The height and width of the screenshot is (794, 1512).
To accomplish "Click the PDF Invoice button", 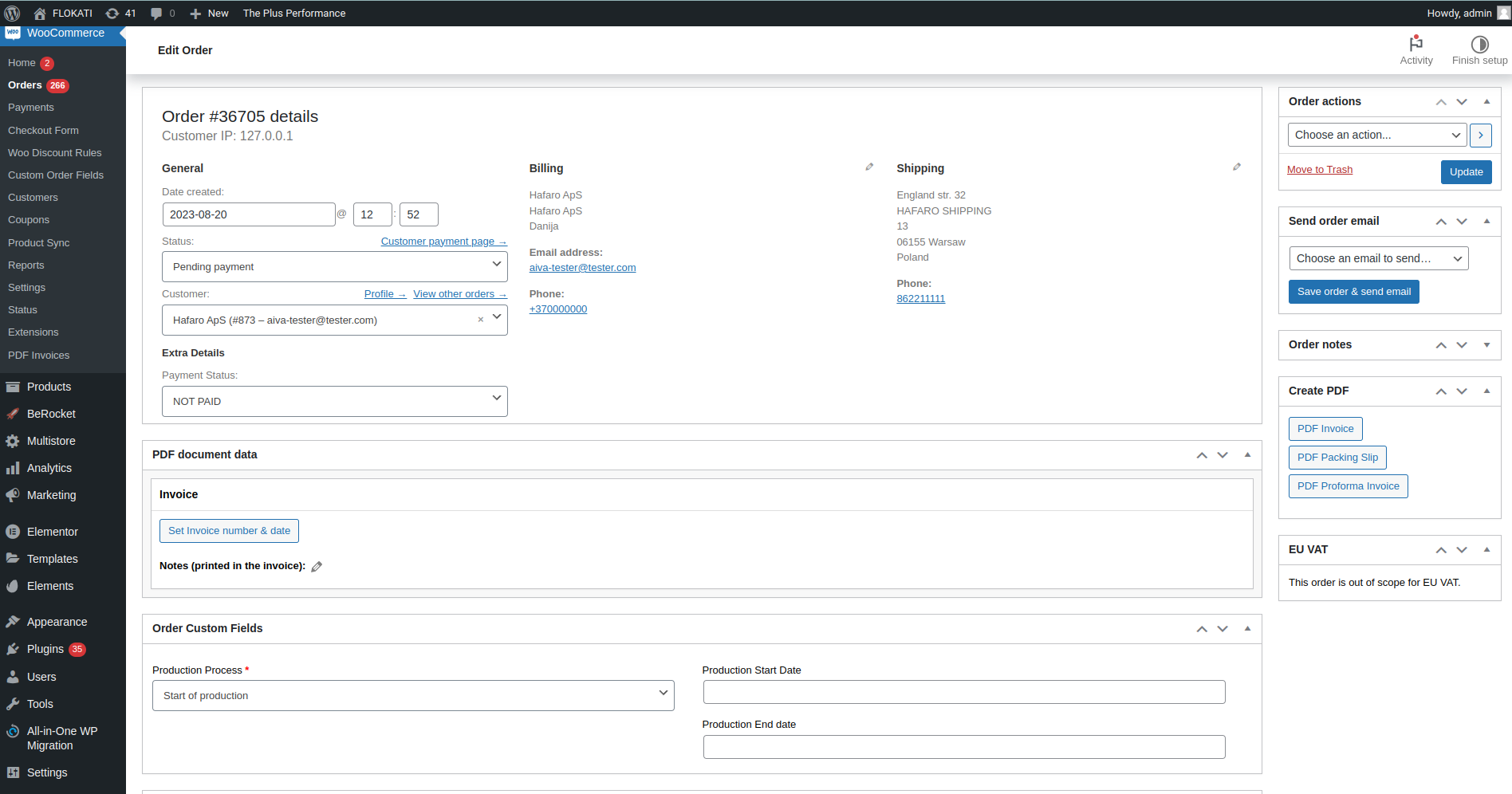I will 1325,429.
